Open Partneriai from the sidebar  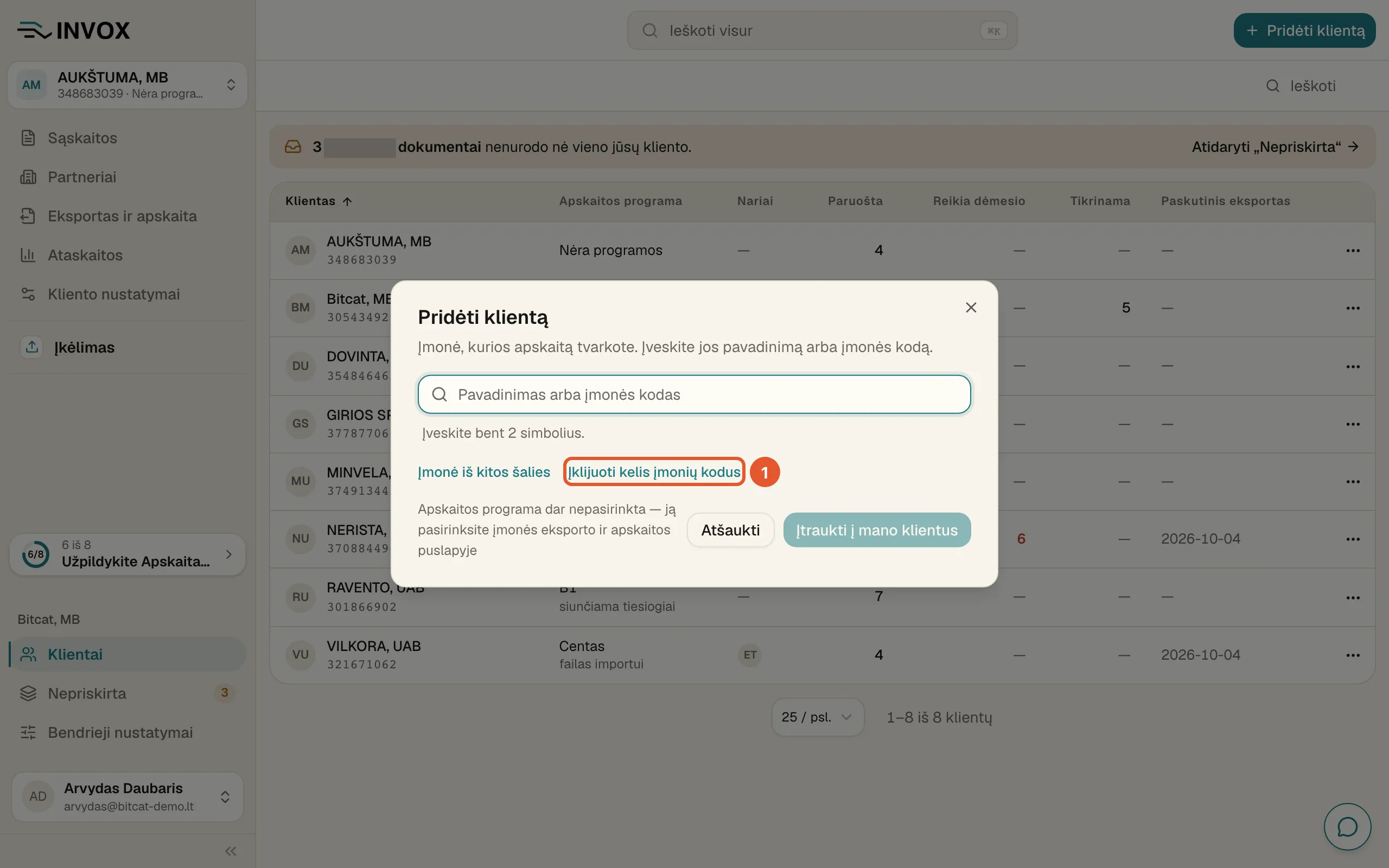81,177
